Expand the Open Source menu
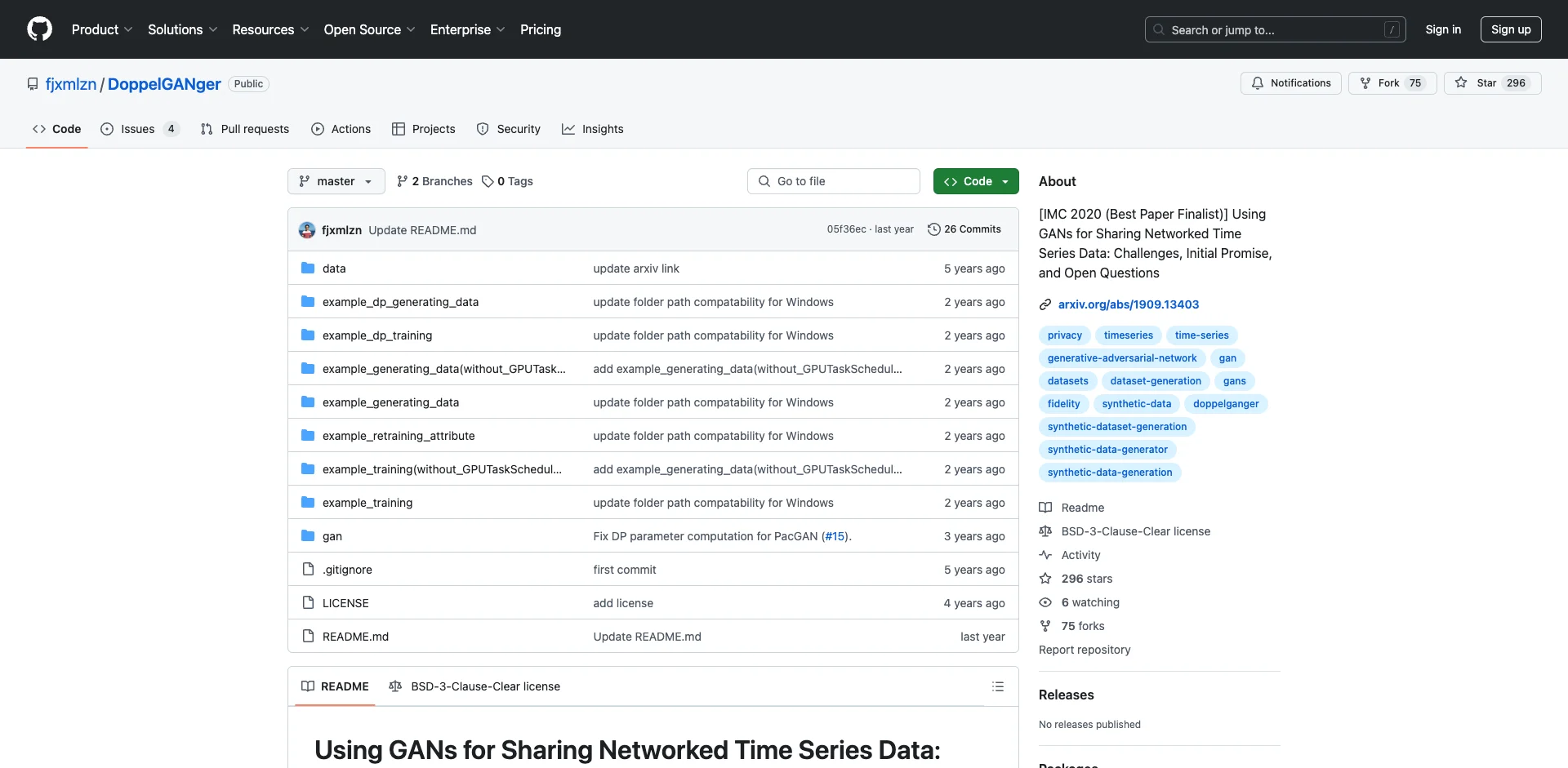This screenshot has height=768, width=1568. tap(369, 29)
